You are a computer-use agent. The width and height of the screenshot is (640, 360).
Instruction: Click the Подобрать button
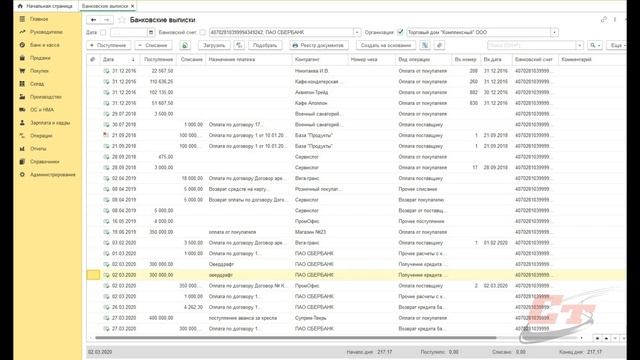[x=265, y=45]
